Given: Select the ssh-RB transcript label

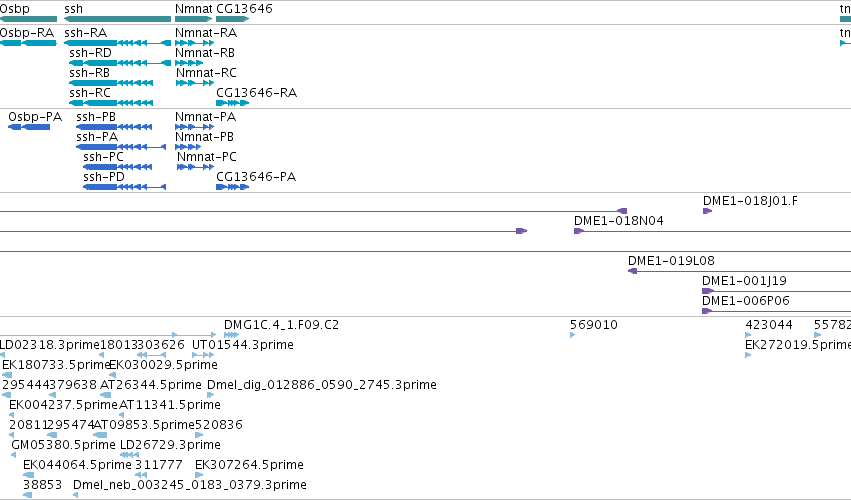Looking at the screenshot, I should click(x=90, y=73).
